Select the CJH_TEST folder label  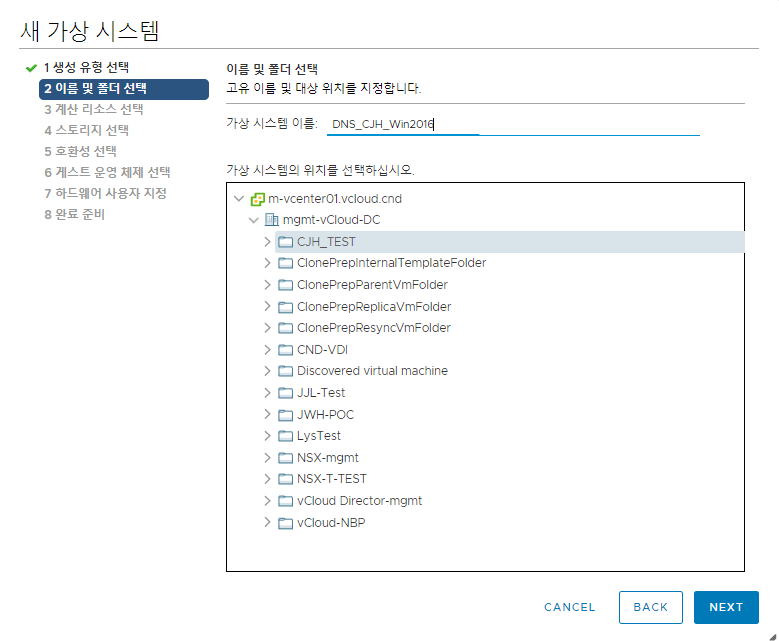[x=326, y=242]
